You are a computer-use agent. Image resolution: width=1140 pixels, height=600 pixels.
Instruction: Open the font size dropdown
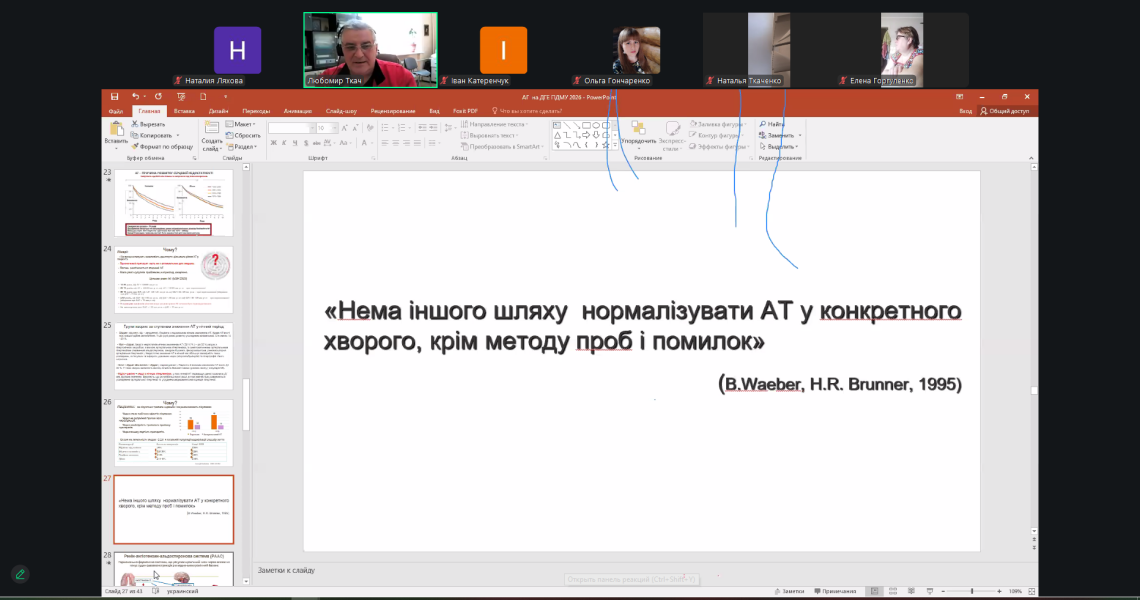(x=332, y=127)
